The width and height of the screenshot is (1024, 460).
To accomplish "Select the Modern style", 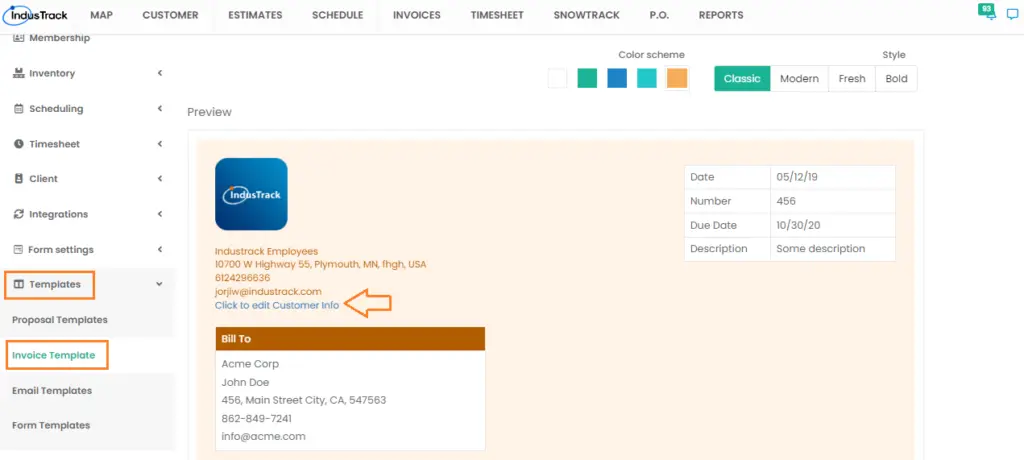I will pyautogui.click(x=799, y=78).
